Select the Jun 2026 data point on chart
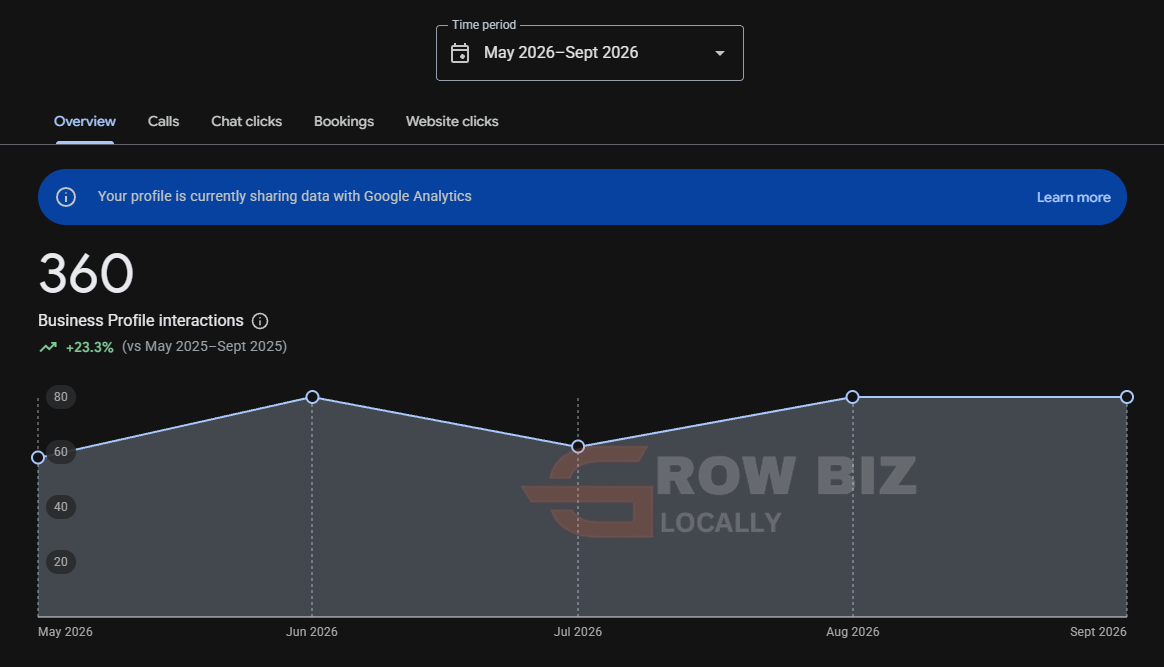 [313, 397]
